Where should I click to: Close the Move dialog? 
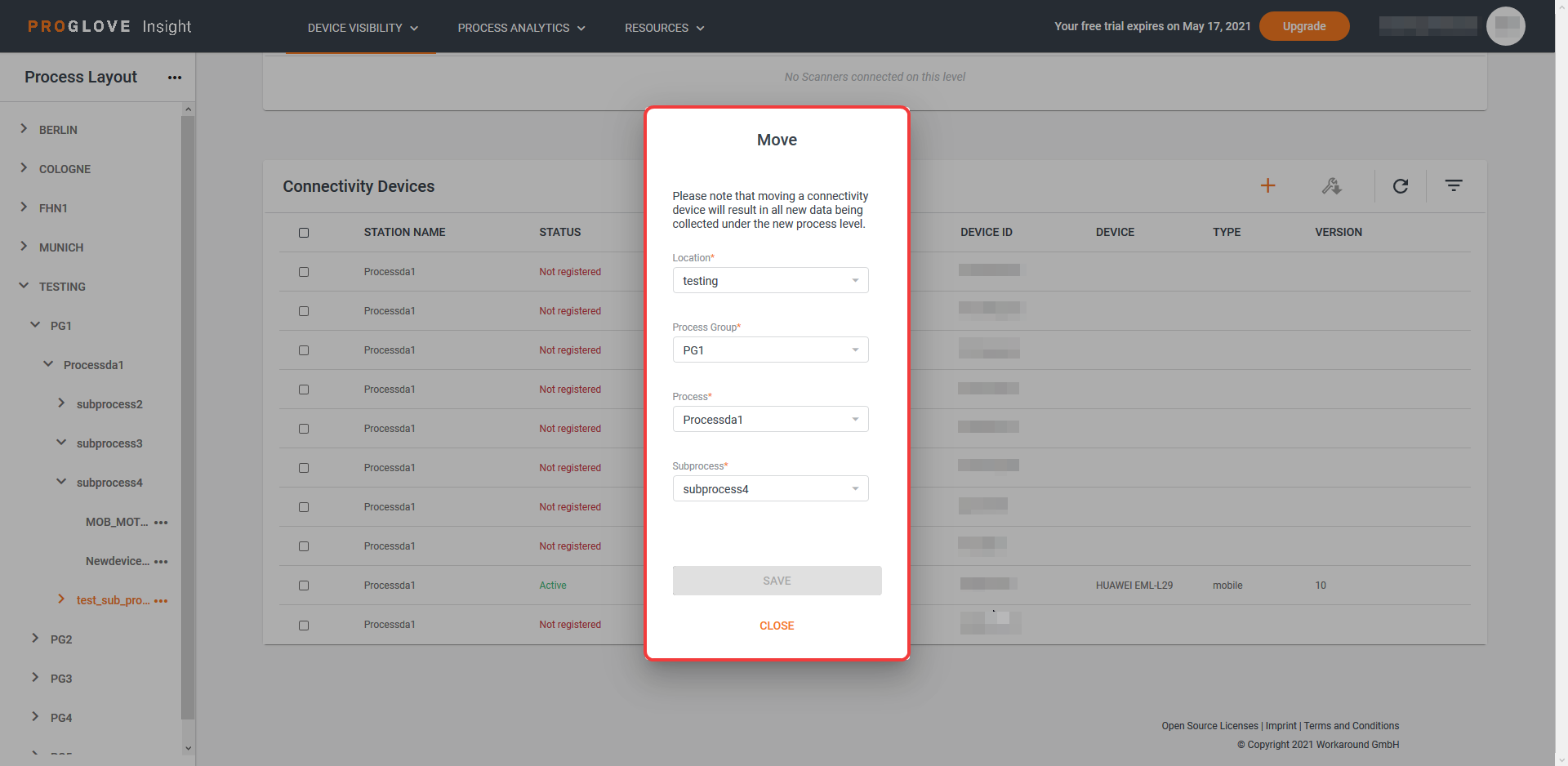pos(777,626)
